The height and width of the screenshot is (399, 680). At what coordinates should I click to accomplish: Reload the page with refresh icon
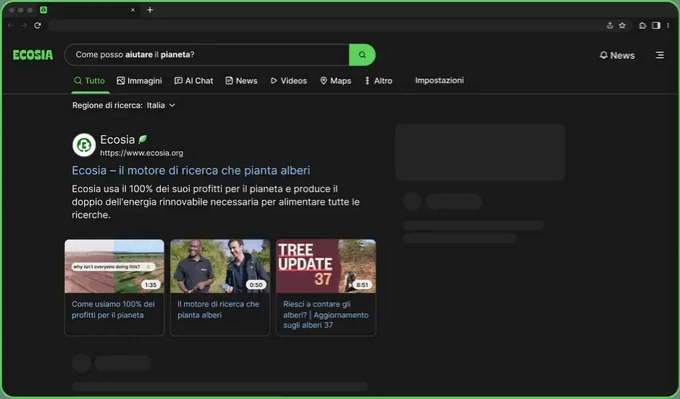pos(38,26)
